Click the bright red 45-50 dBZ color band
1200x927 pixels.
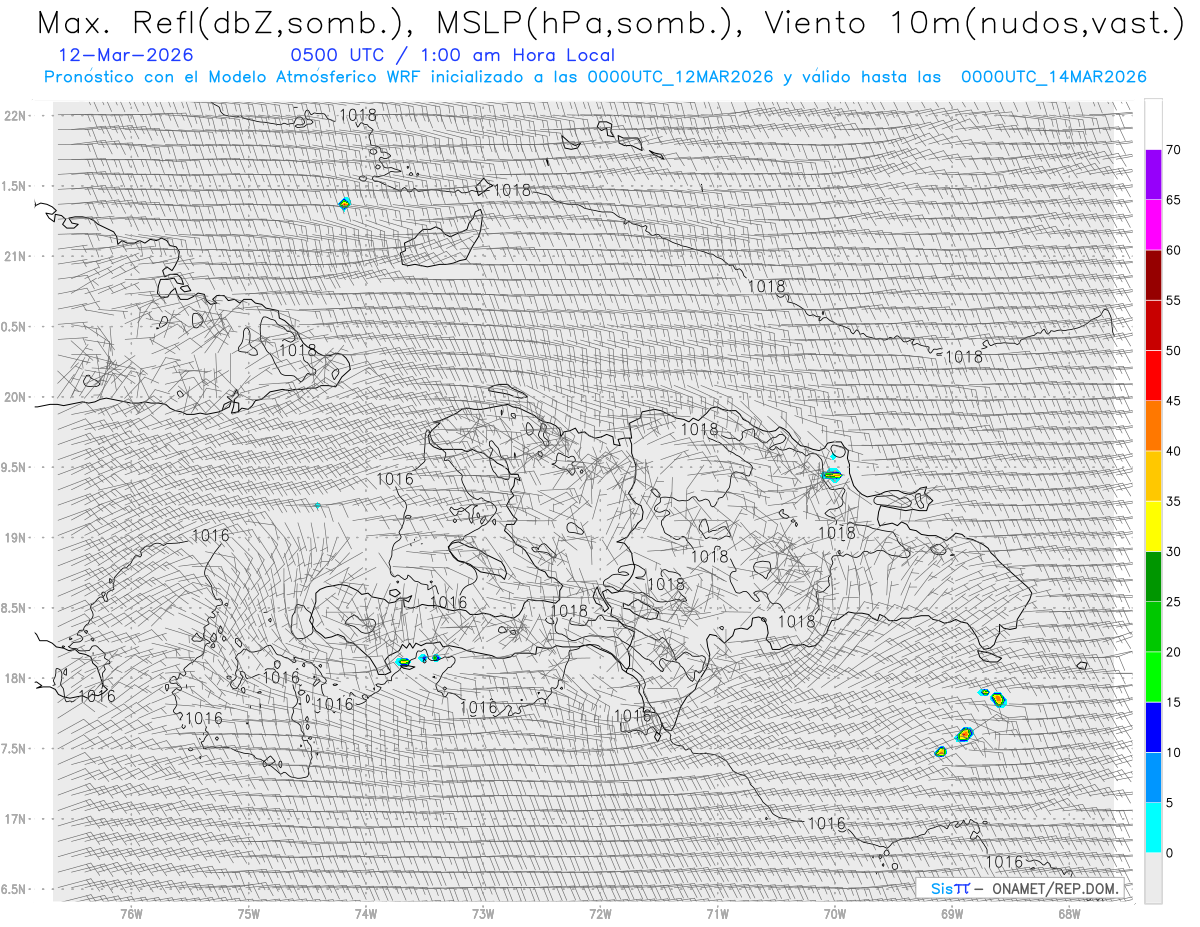coord(1153,376)
